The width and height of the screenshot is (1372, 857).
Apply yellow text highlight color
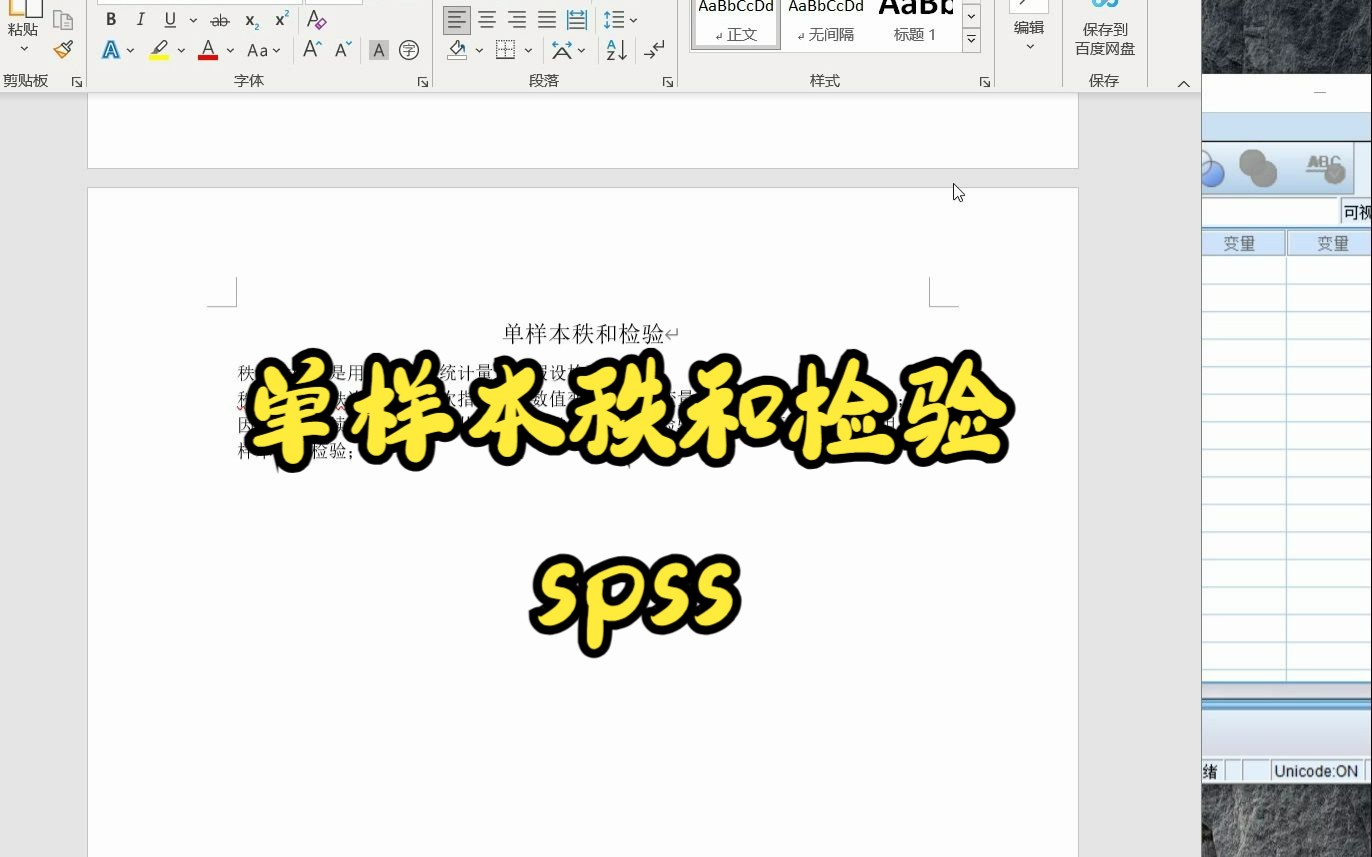tap(158, 50)
